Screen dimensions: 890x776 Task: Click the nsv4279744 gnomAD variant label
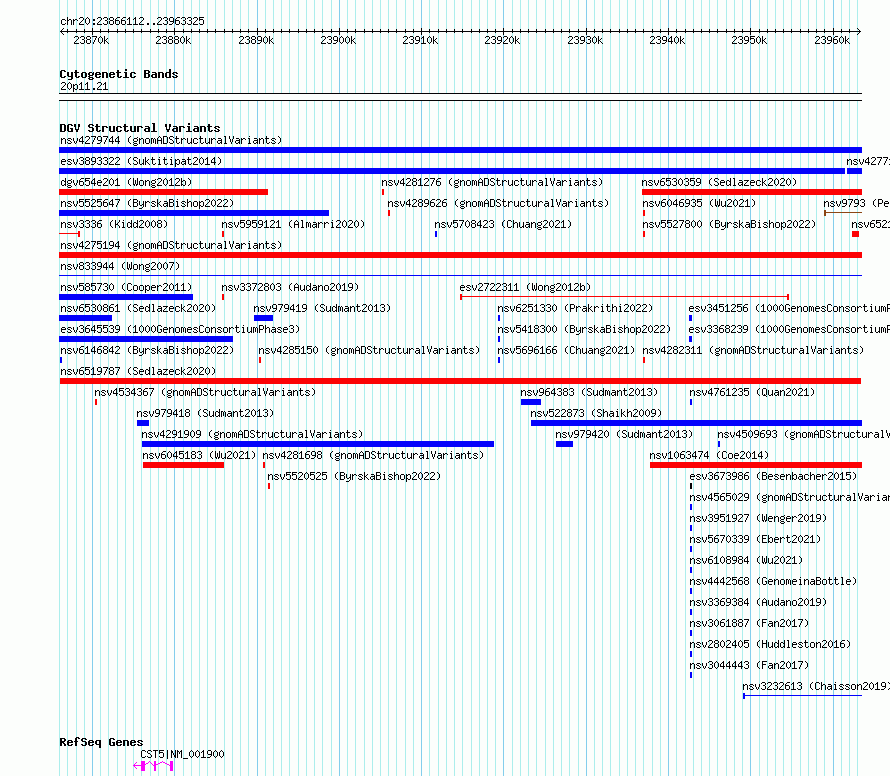171,140
